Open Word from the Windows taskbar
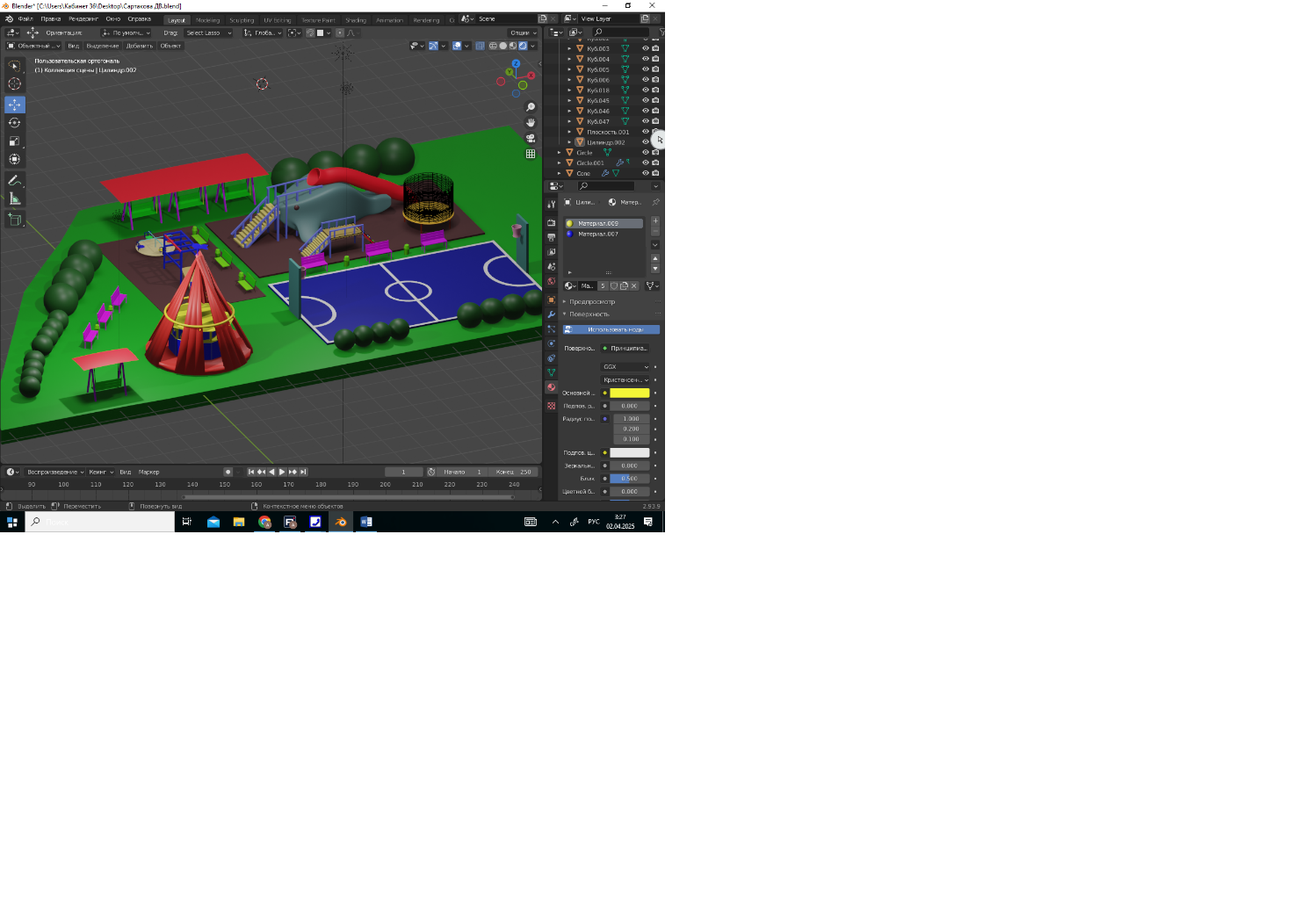1294x924 pixels. (x=366, y=522)
